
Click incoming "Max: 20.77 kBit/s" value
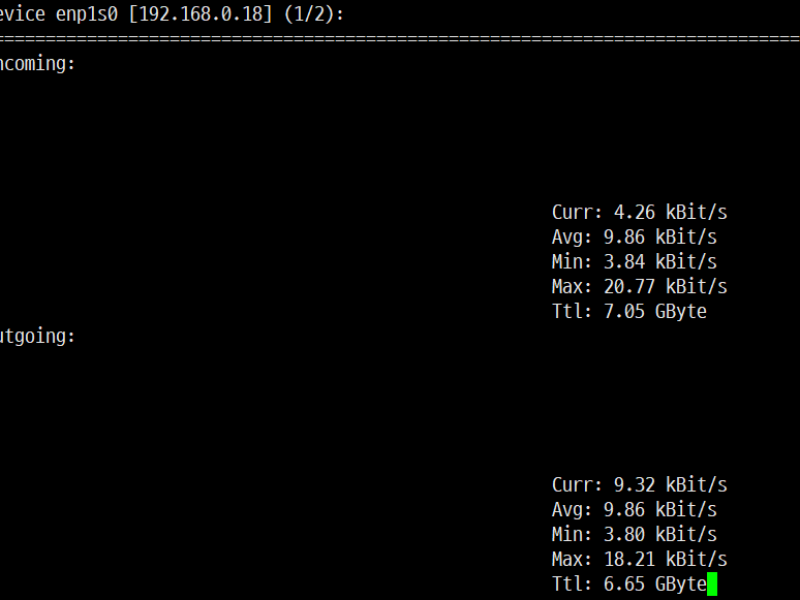tap(639, 287)
